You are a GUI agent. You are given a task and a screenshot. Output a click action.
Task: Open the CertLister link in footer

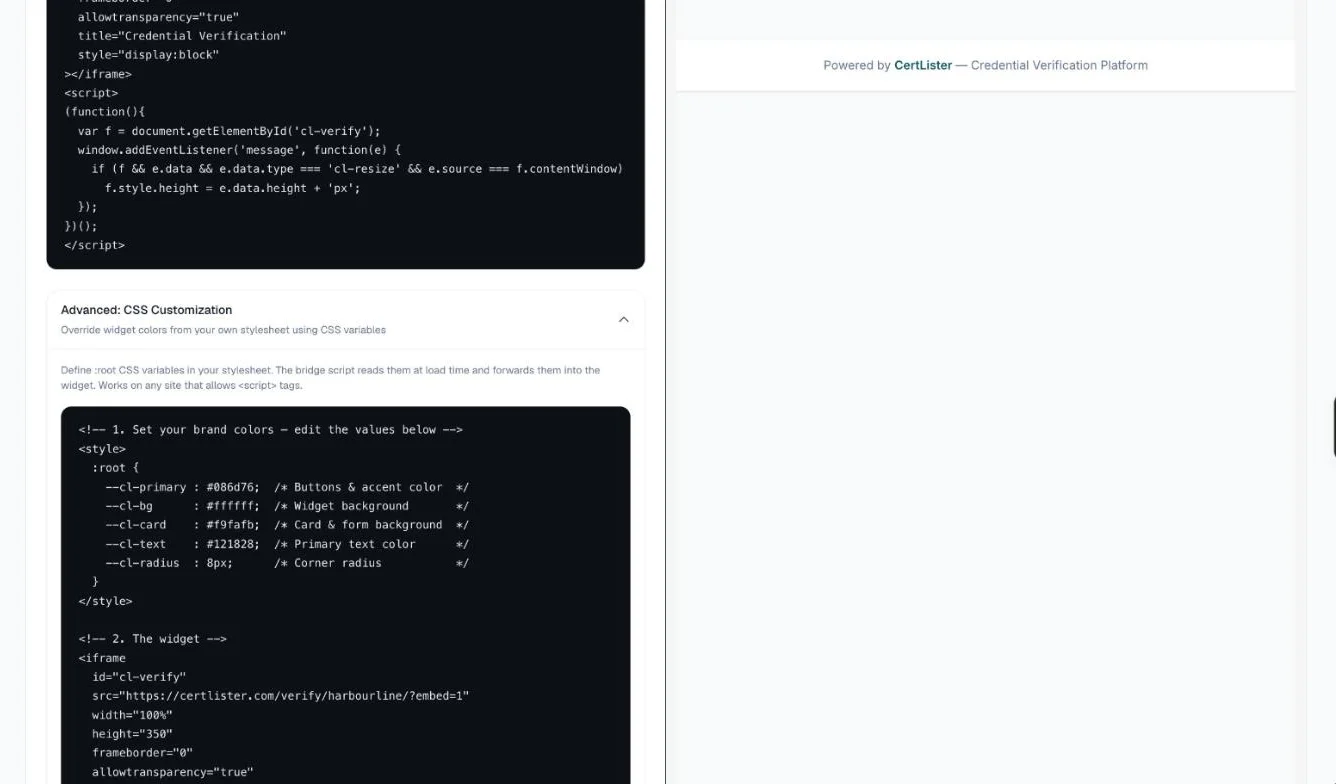pos(922,65)
